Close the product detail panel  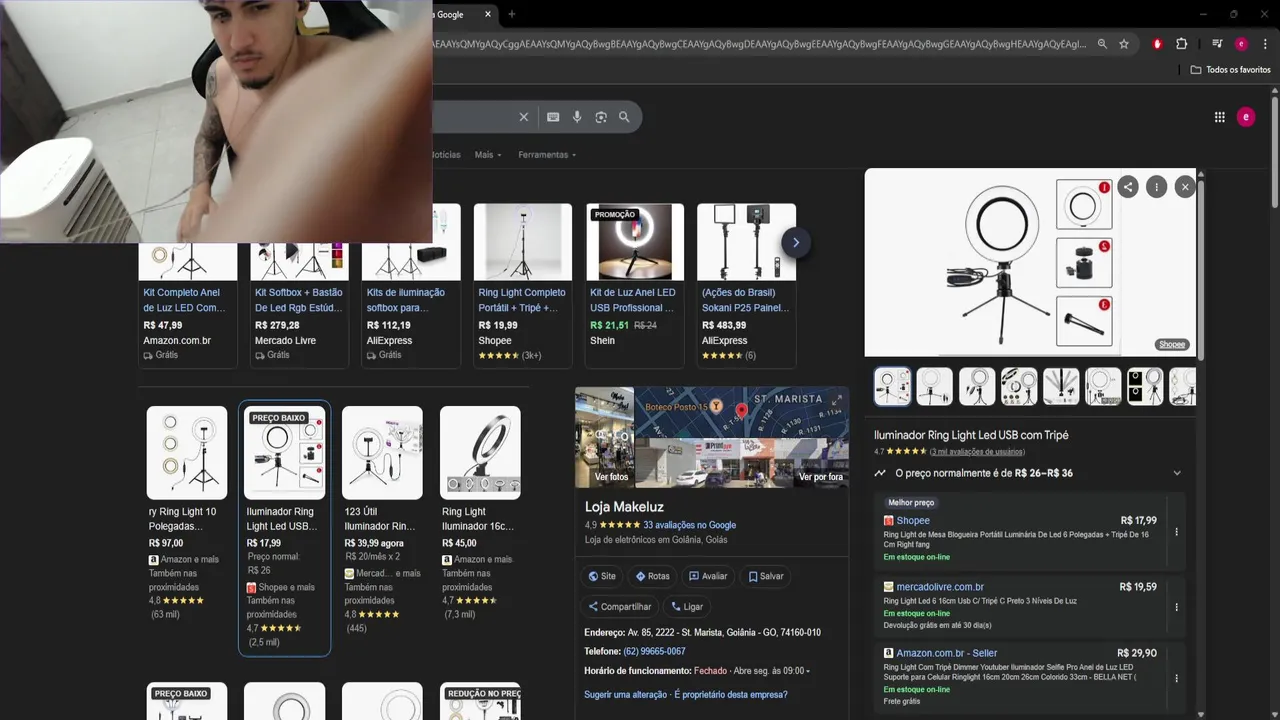pyautogui.click(x=1185, y=187)
